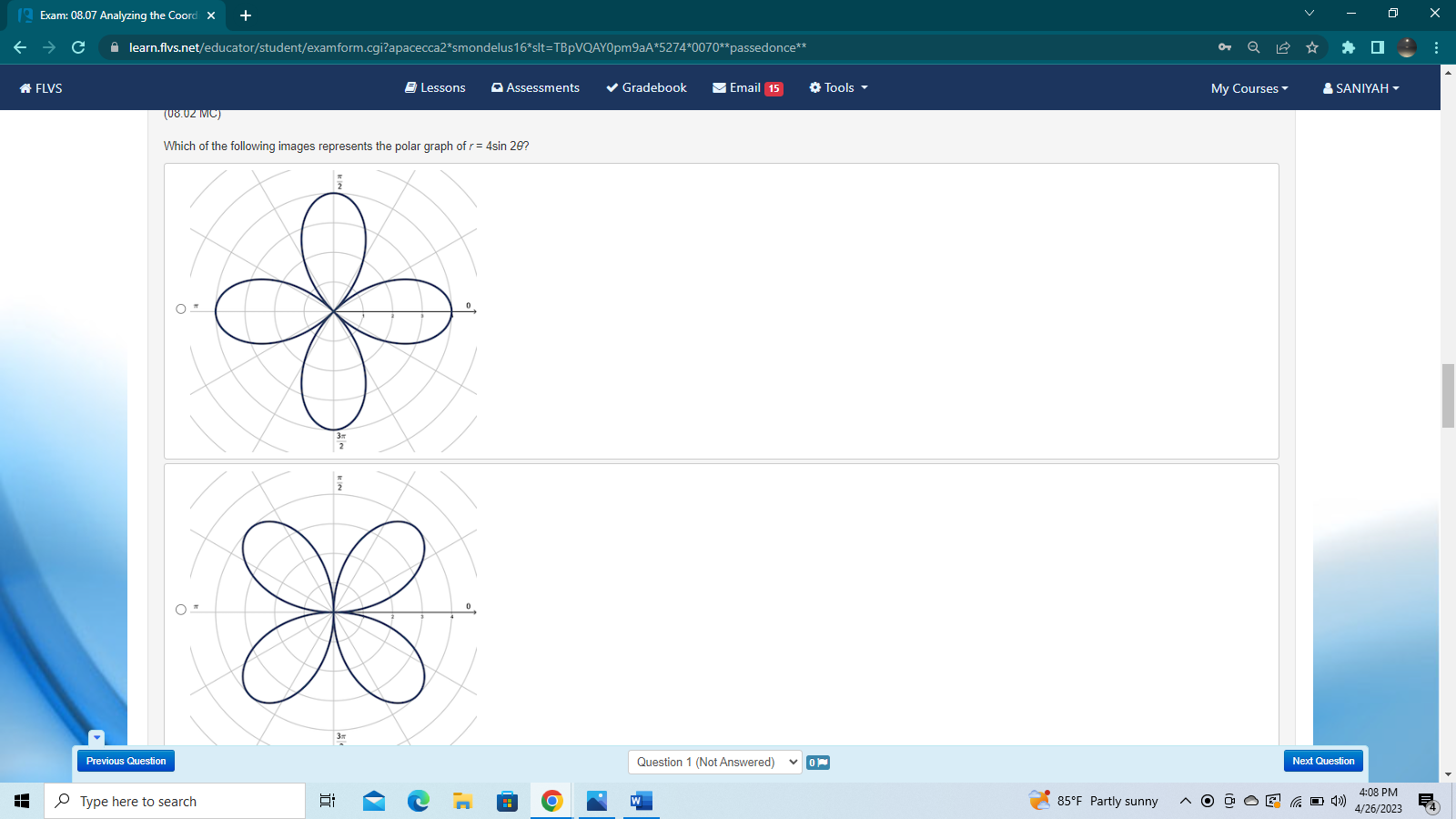Go to FLVS home link

(x=41, y=88)
